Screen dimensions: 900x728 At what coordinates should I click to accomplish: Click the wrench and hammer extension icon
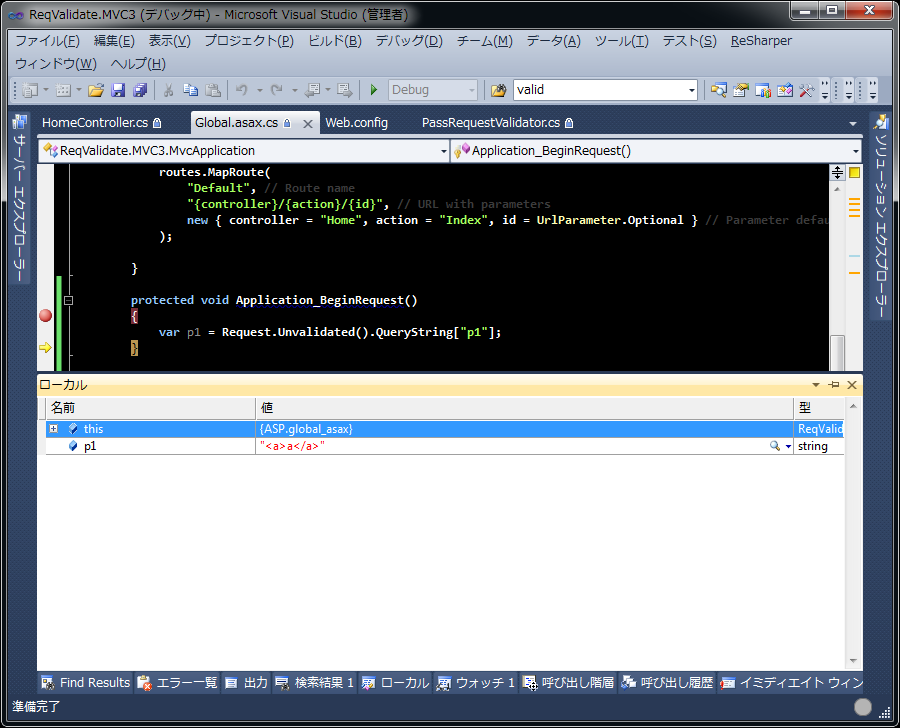click(x=806, y=90)
